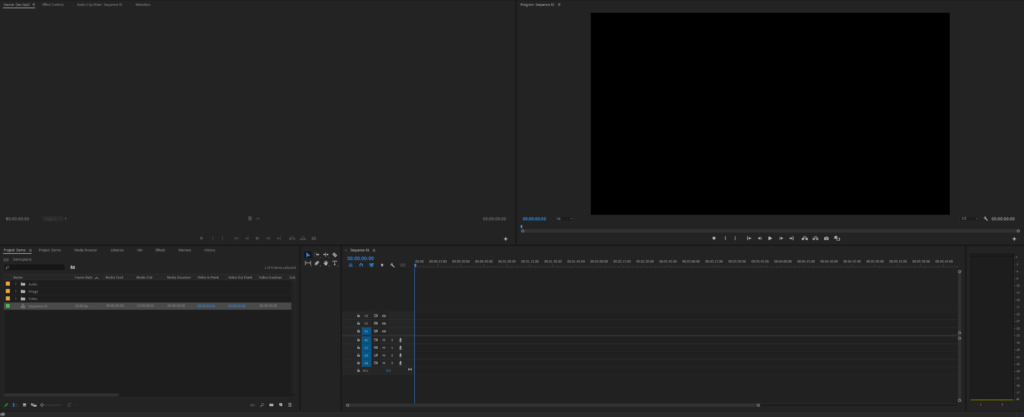The image size is (1024, 417).
Task: Click the Lift button in Program monitor
Action: coord(805,238)
